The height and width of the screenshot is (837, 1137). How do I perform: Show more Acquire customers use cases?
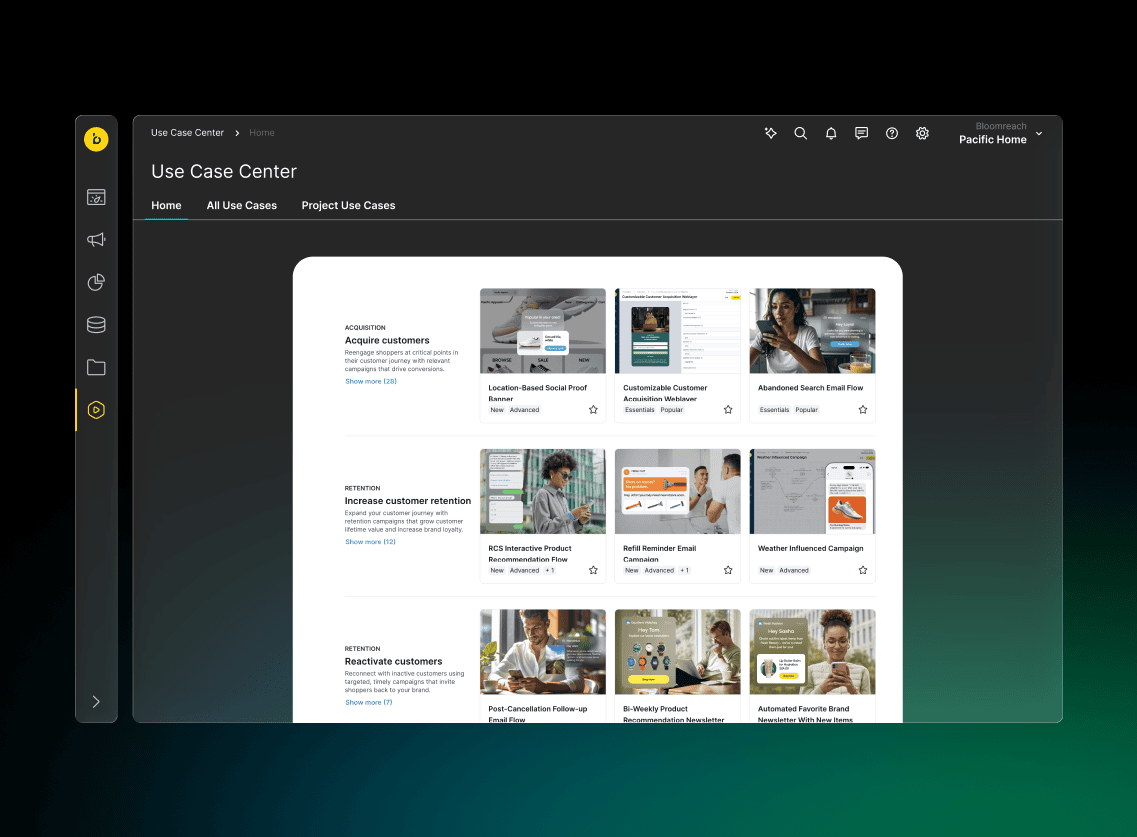pos(371,381)
